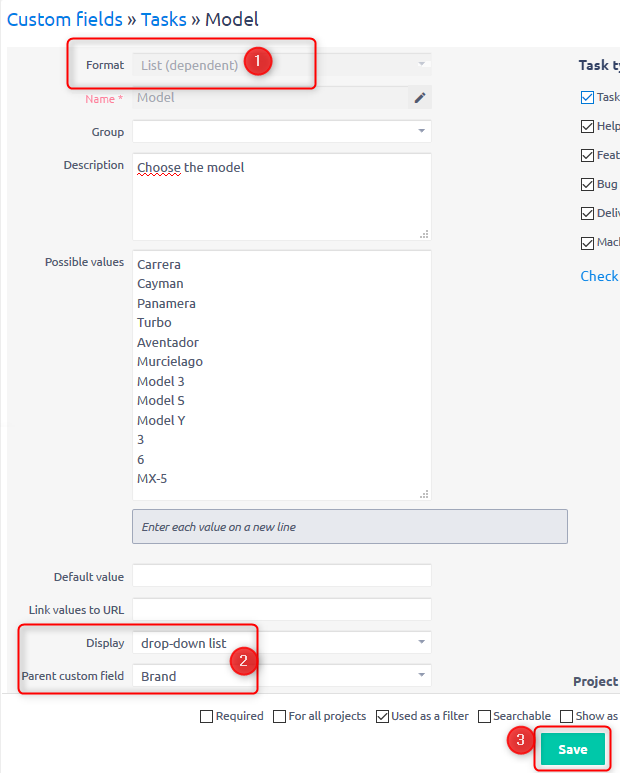Uncheck the Bug task type checkbox

587,184
